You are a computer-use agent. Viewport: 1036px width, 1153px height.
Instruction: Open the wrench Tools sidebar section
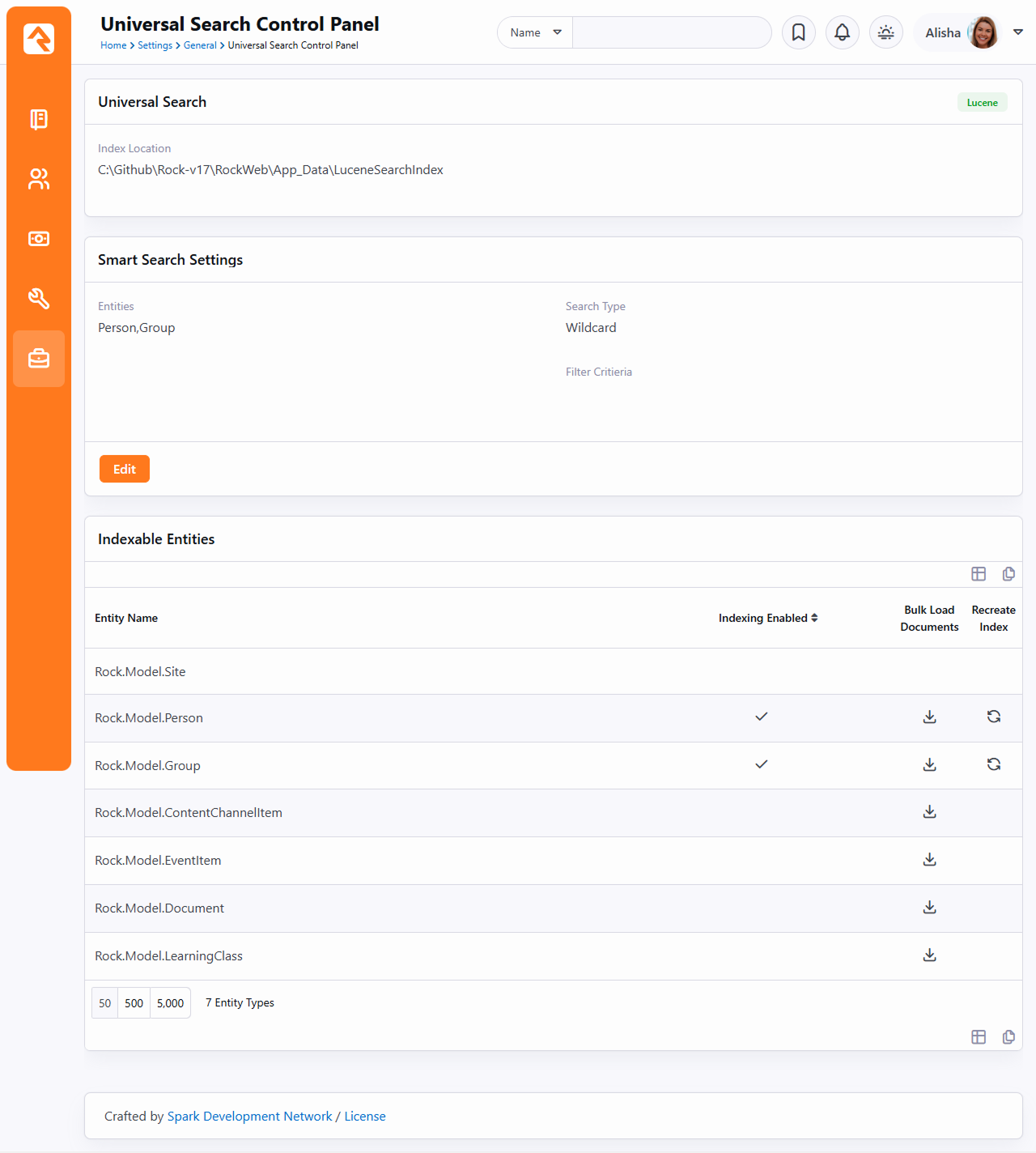pyautogui.click(x=39, y=299)
